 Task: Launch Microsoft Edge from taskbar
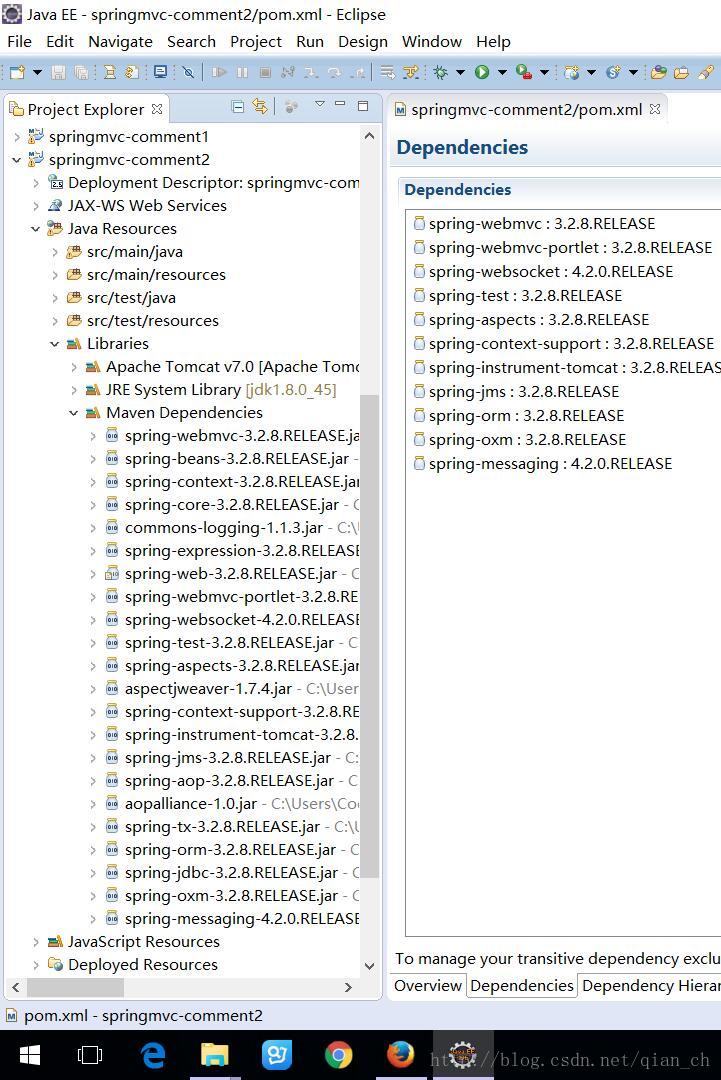pyautogui.click(x=152, y=1055)
